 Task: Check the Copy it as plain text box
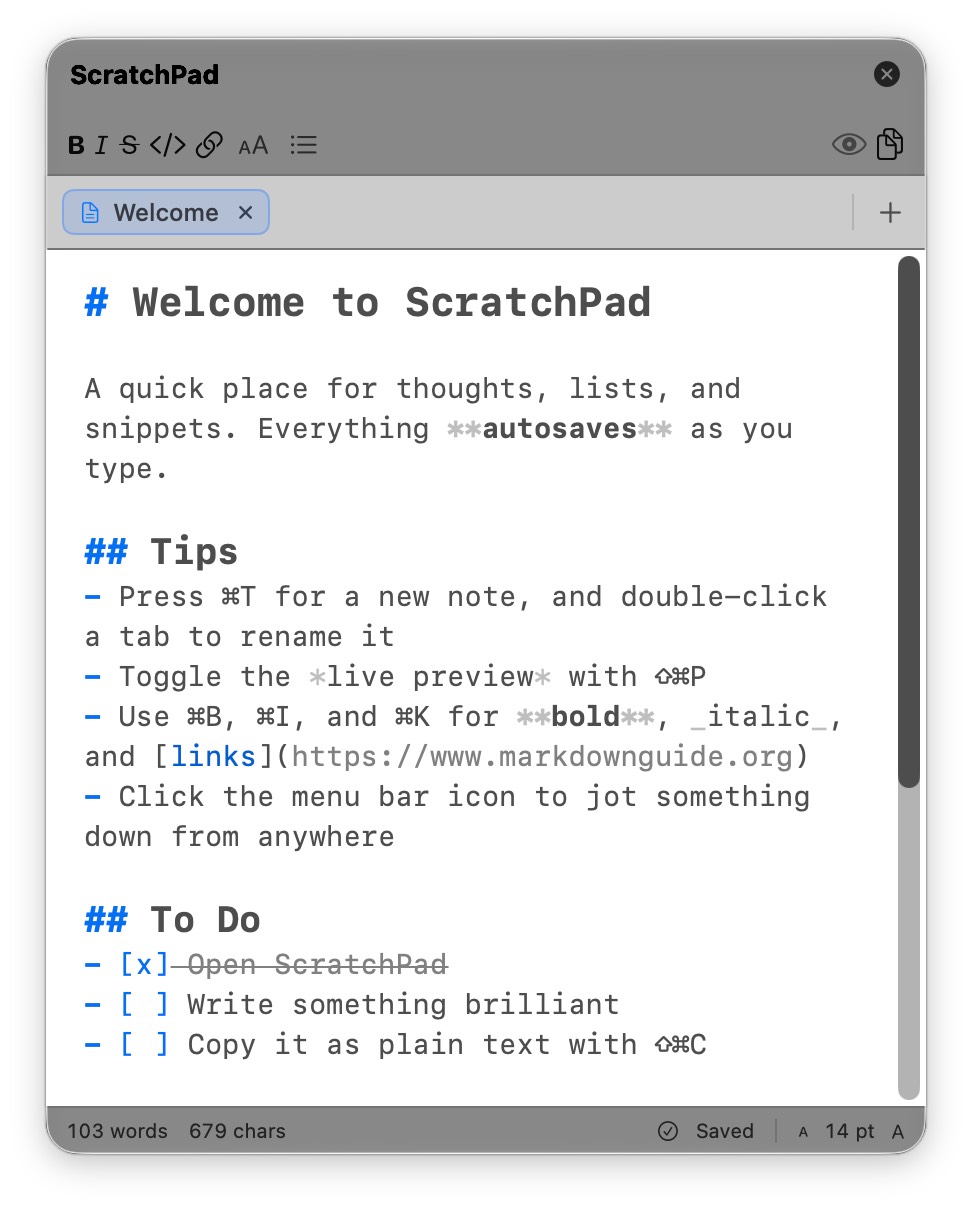pos(145,1045)
